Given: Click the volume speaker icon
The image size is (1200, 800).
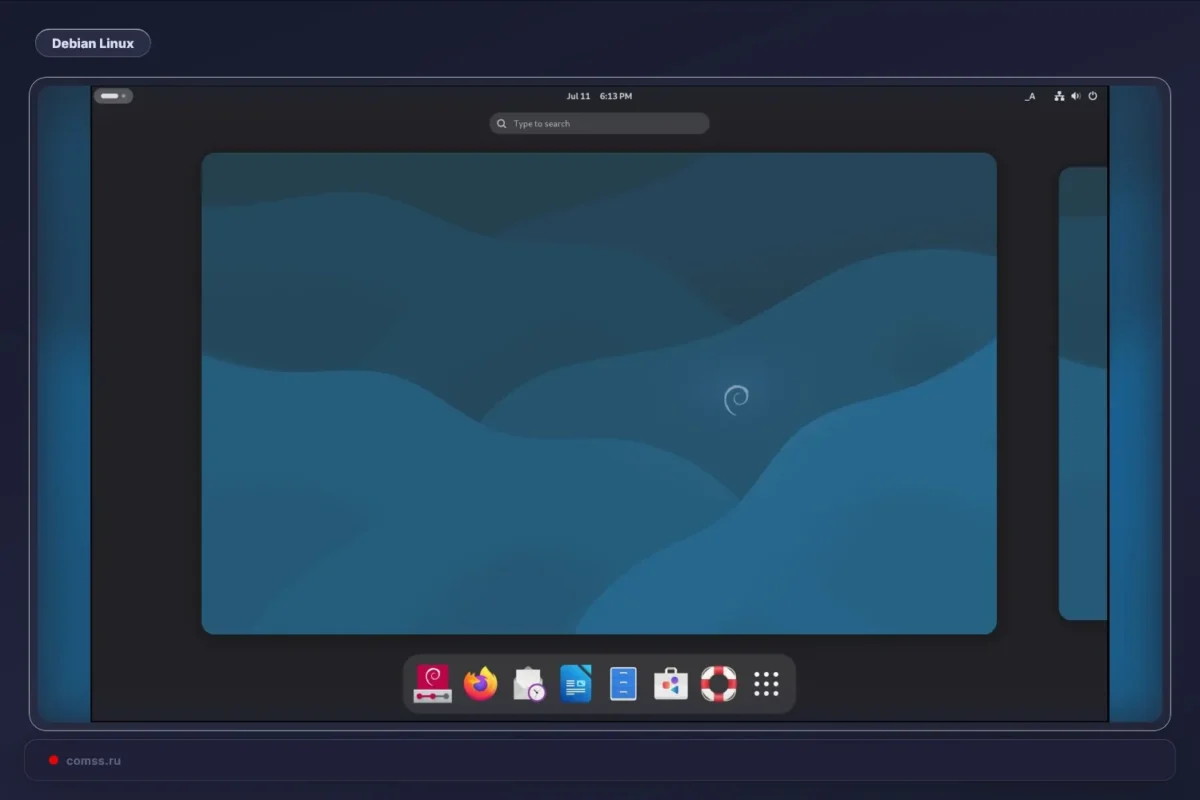Looking at the screenshot, I should tap(1076, 96).
